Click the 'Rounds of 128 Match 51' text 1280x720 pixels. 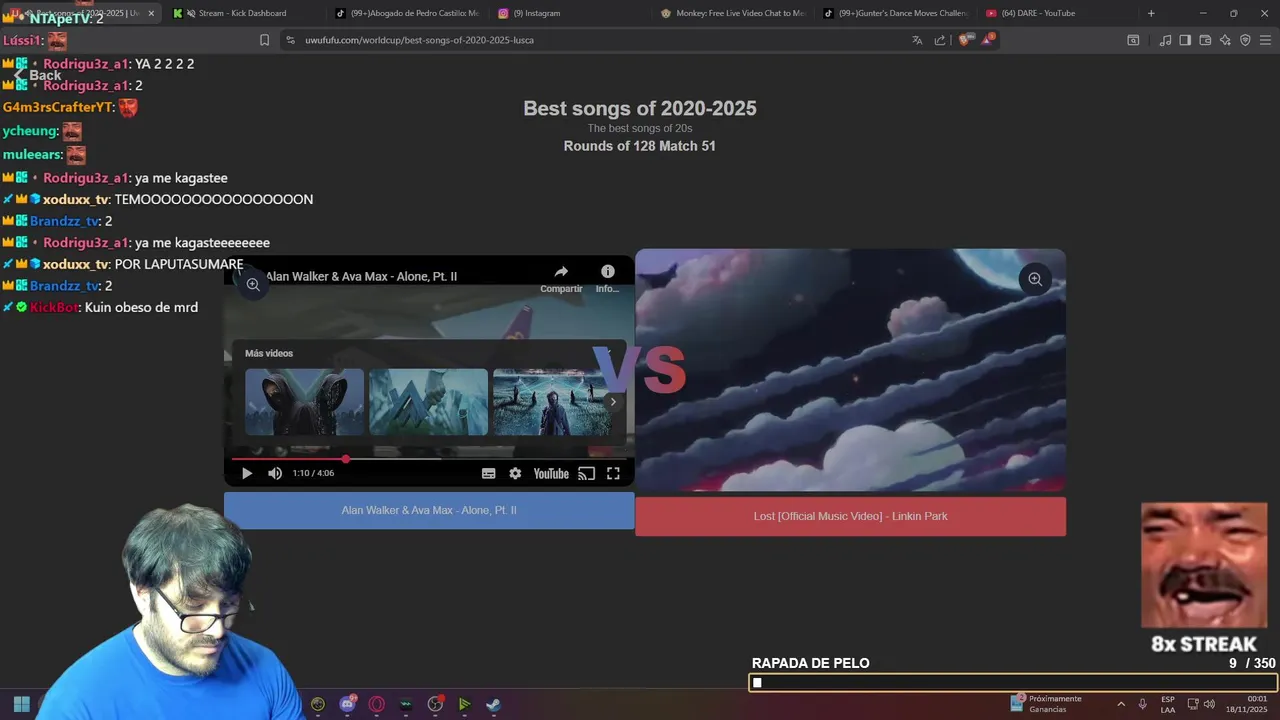(640, 146)
